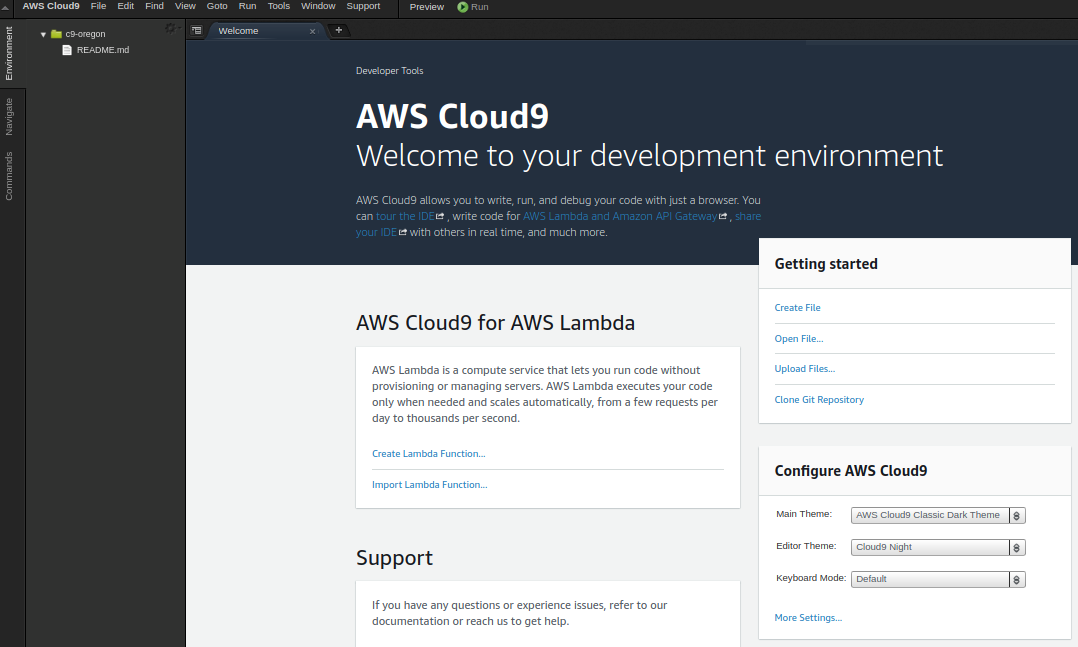Click the green Run play icon
The image size is (1078, 647).
pos(463,7)
